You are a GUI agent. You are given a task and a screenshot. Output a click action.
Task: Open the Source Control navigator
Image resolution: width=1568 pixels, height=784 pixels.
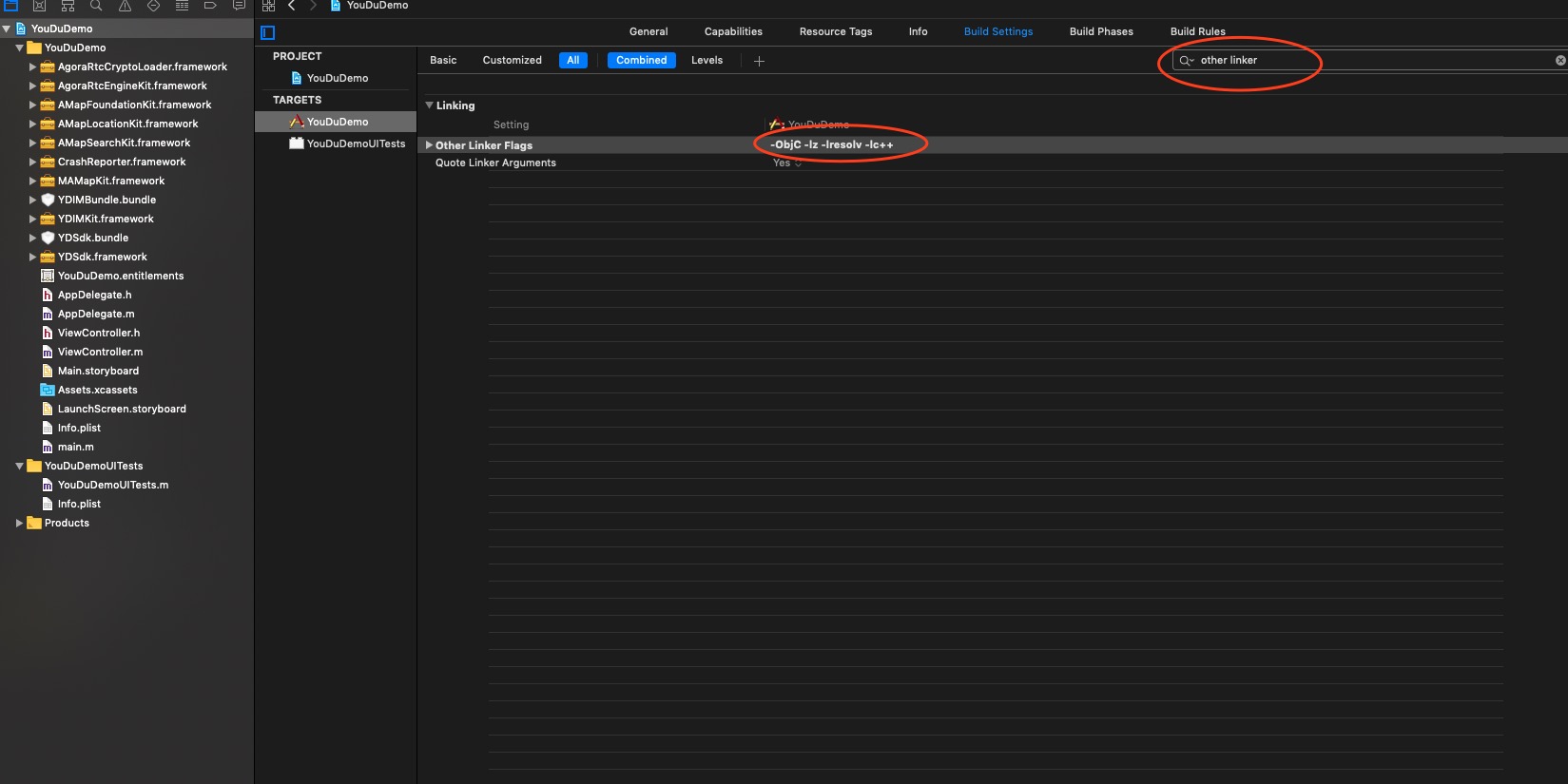point(40,6)
